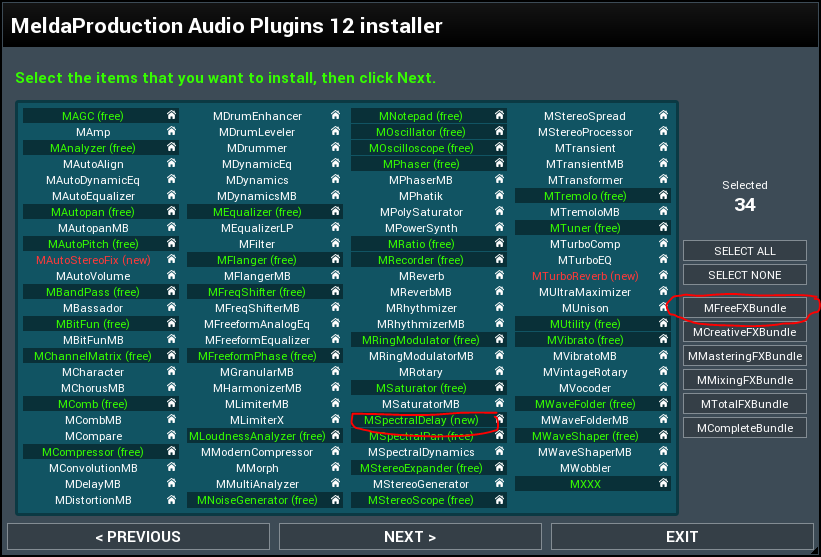Click the home icon next to MBassador
The height and width of the screenshot is (557, 821).
coord(171,307)
